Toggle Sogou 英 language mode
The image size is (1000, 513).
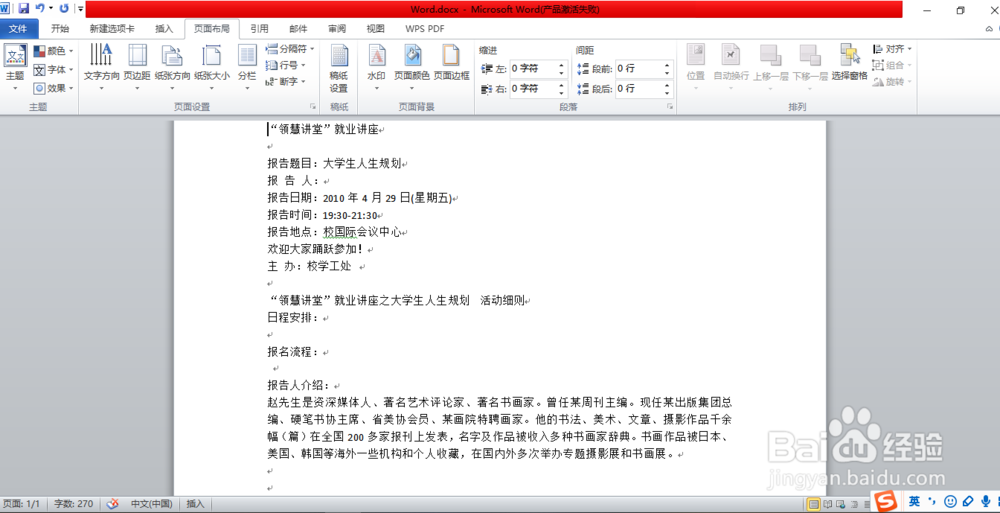pos(915,502)
